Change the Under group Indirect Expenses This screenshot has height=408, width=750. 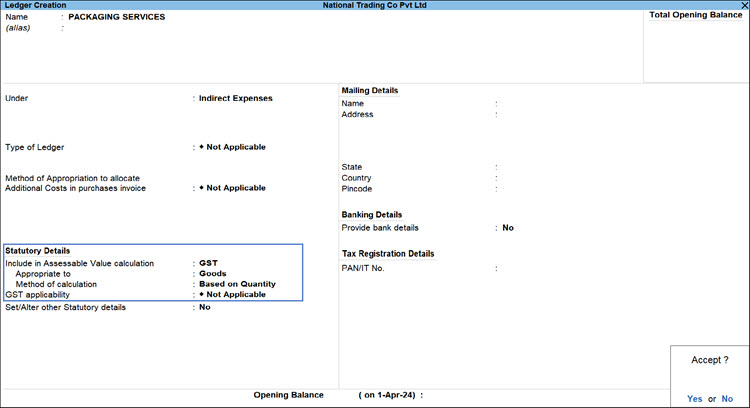pyautogui.click(x=235, y=99)
